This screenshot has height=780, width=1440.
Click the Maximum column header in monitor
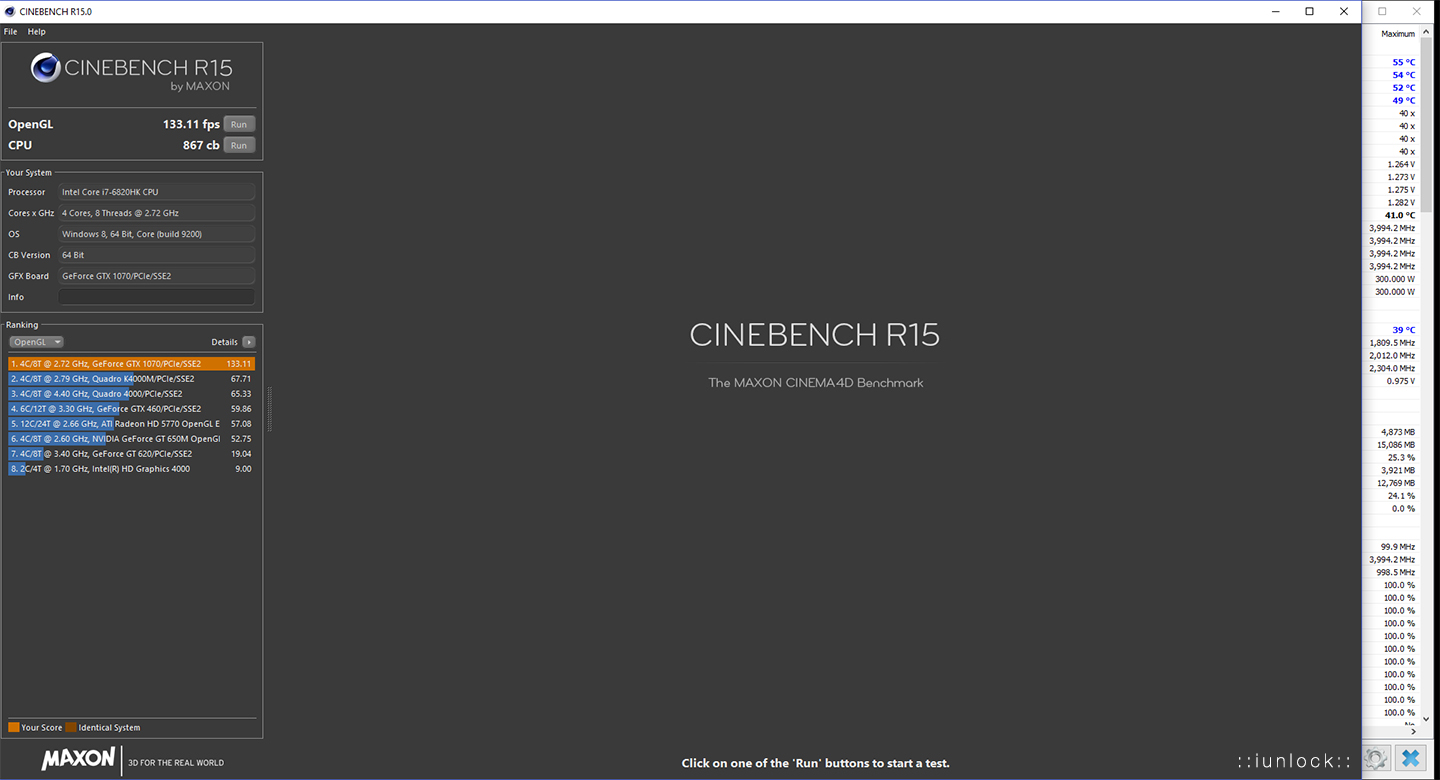pyautogui.click(x=1398, y=34)
